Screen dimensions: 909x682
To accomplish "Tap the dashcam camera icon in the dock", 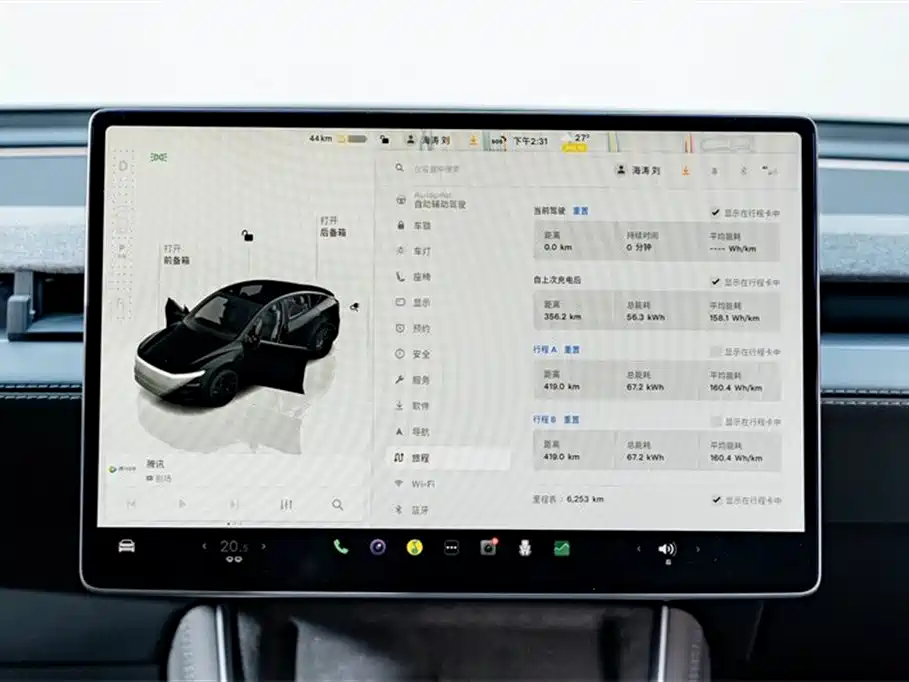I will [489, 548].
